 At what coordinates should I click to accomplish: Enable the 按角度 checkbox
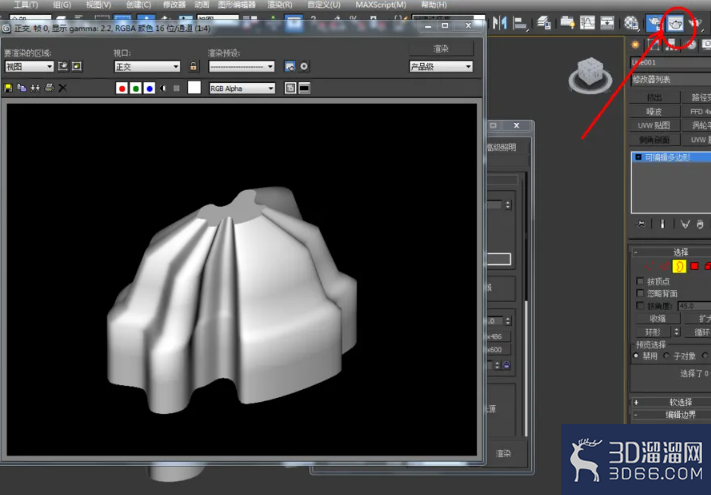pos(640,306)
